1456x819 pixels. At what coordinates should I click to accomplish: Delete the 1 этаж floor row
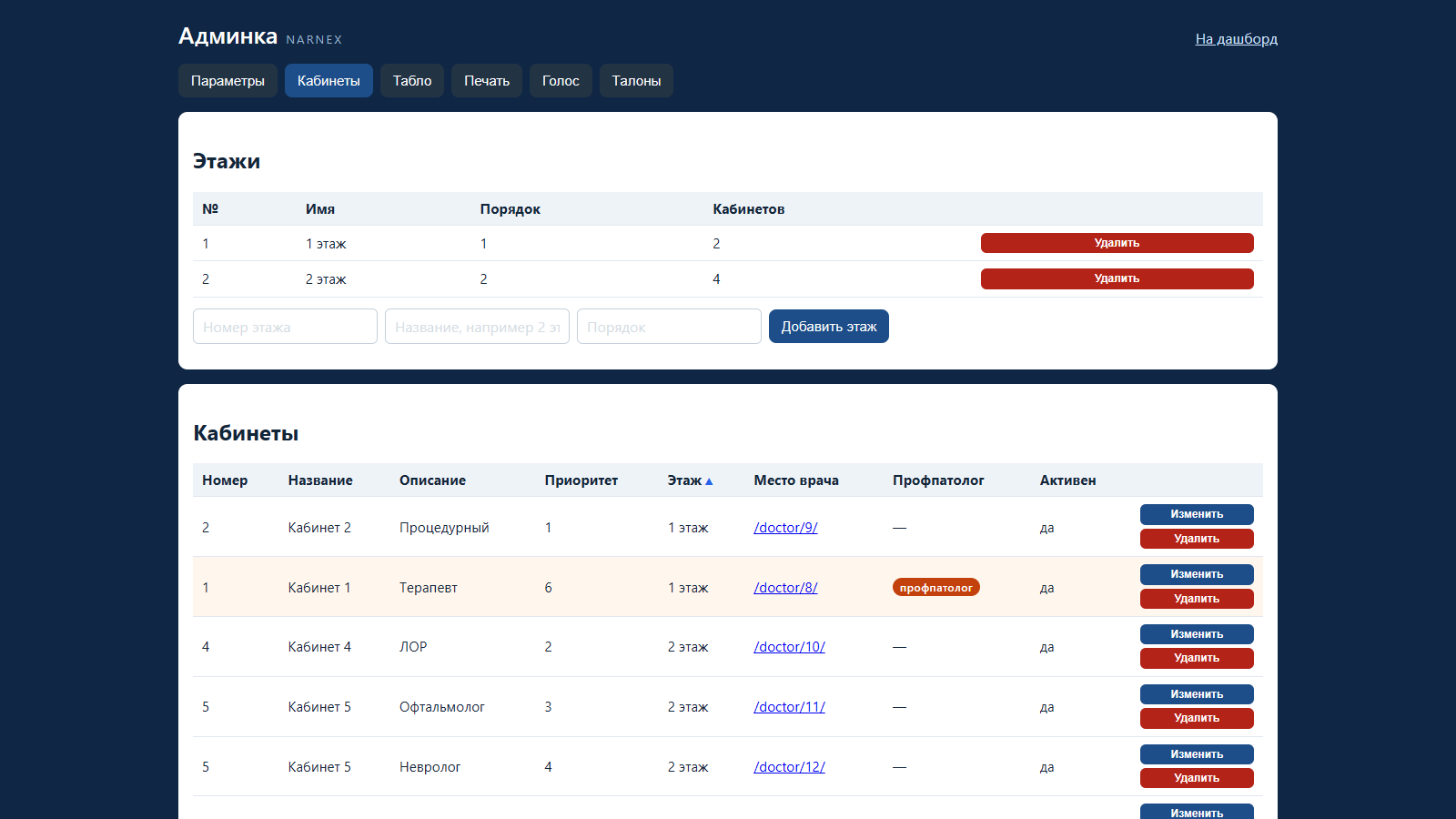click(1117, 243)
